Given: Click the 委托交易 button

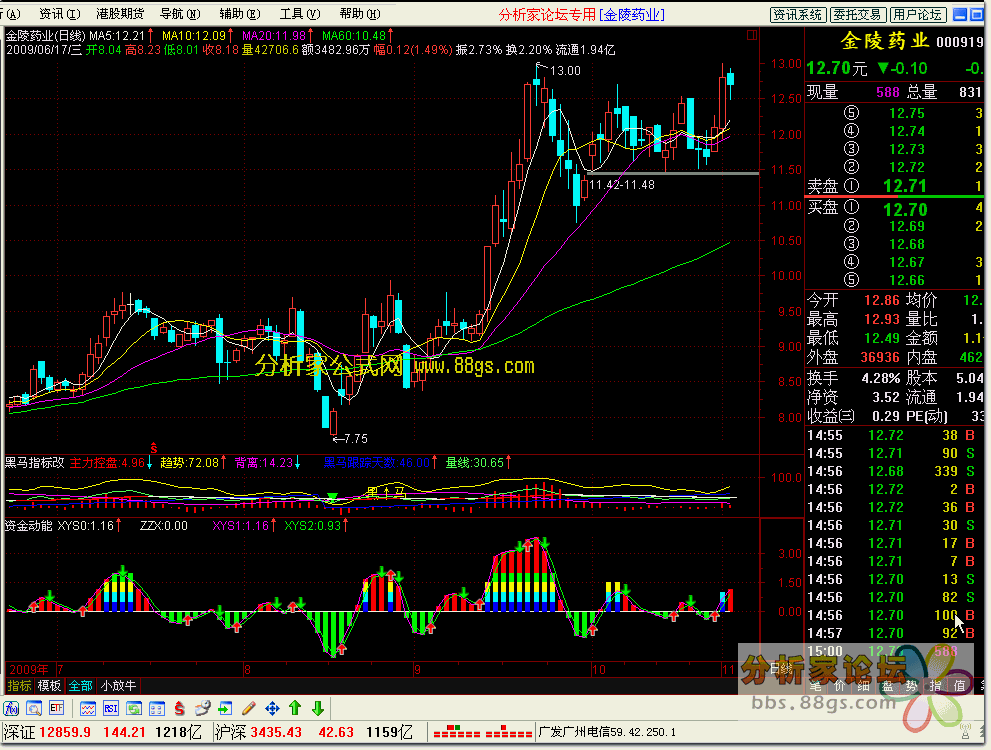Looking at the screenshot, I should tap(856, 15).
